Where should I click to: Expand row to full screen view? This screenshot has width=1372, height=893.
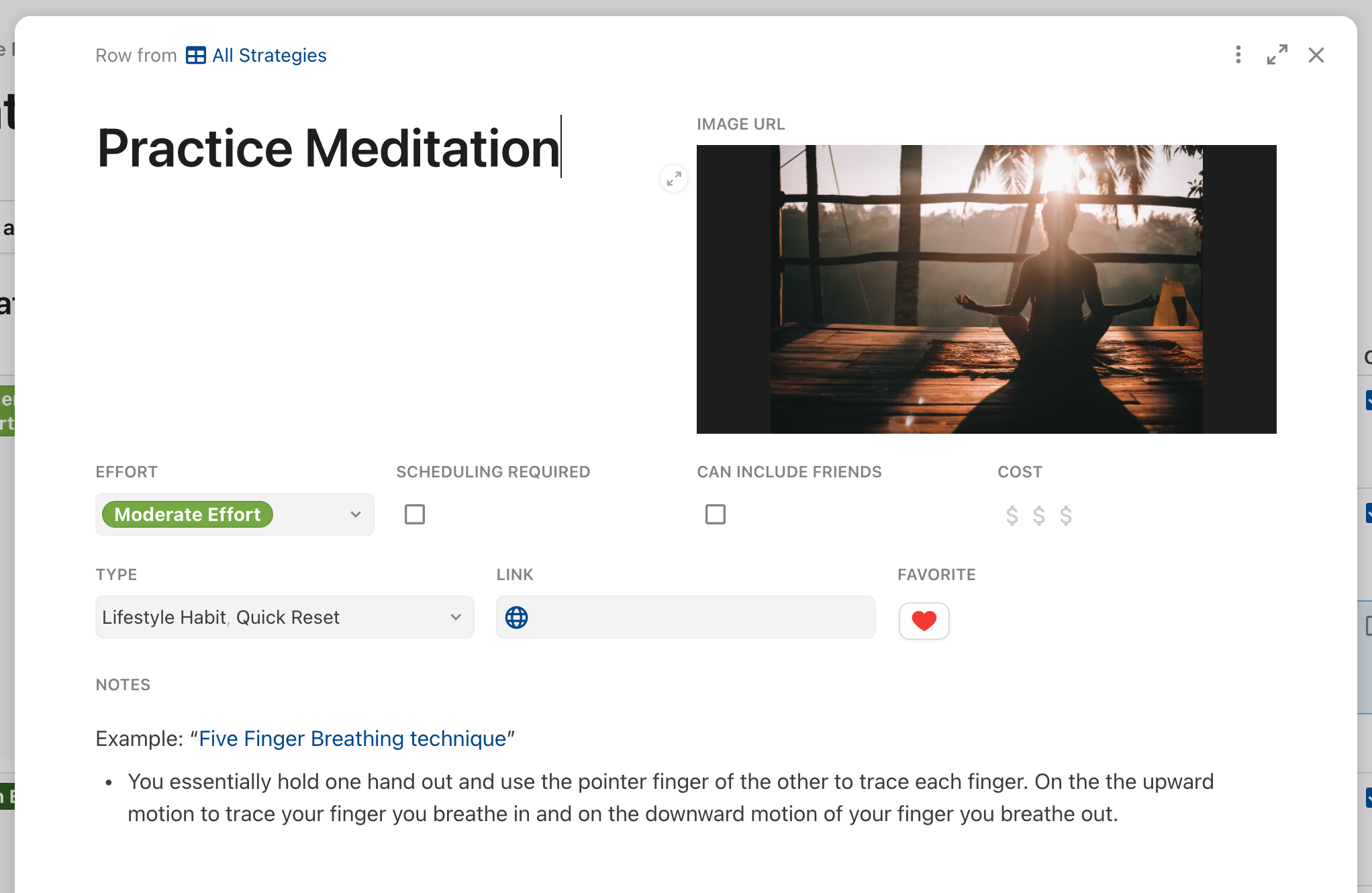tap(1277, 55)
